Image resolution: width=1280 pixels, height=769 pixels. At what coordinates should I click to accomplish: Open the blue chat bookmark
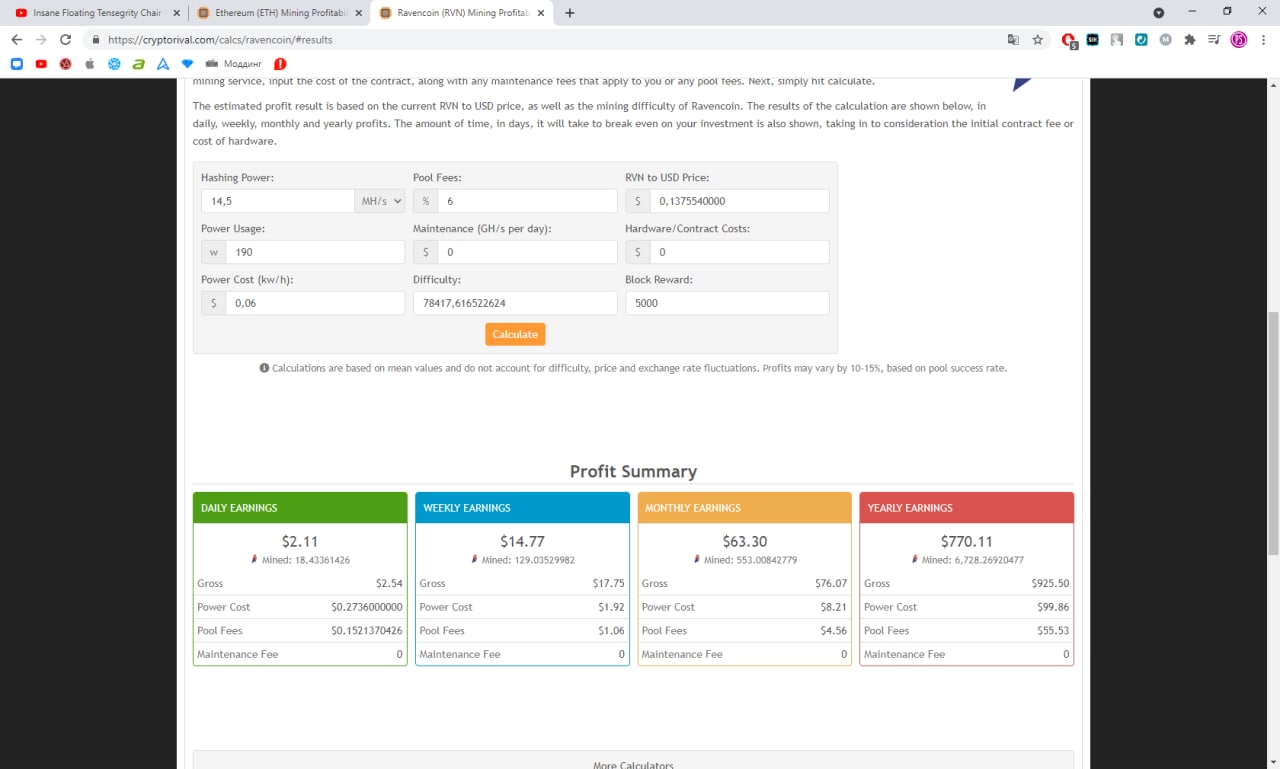pos(16,64)
